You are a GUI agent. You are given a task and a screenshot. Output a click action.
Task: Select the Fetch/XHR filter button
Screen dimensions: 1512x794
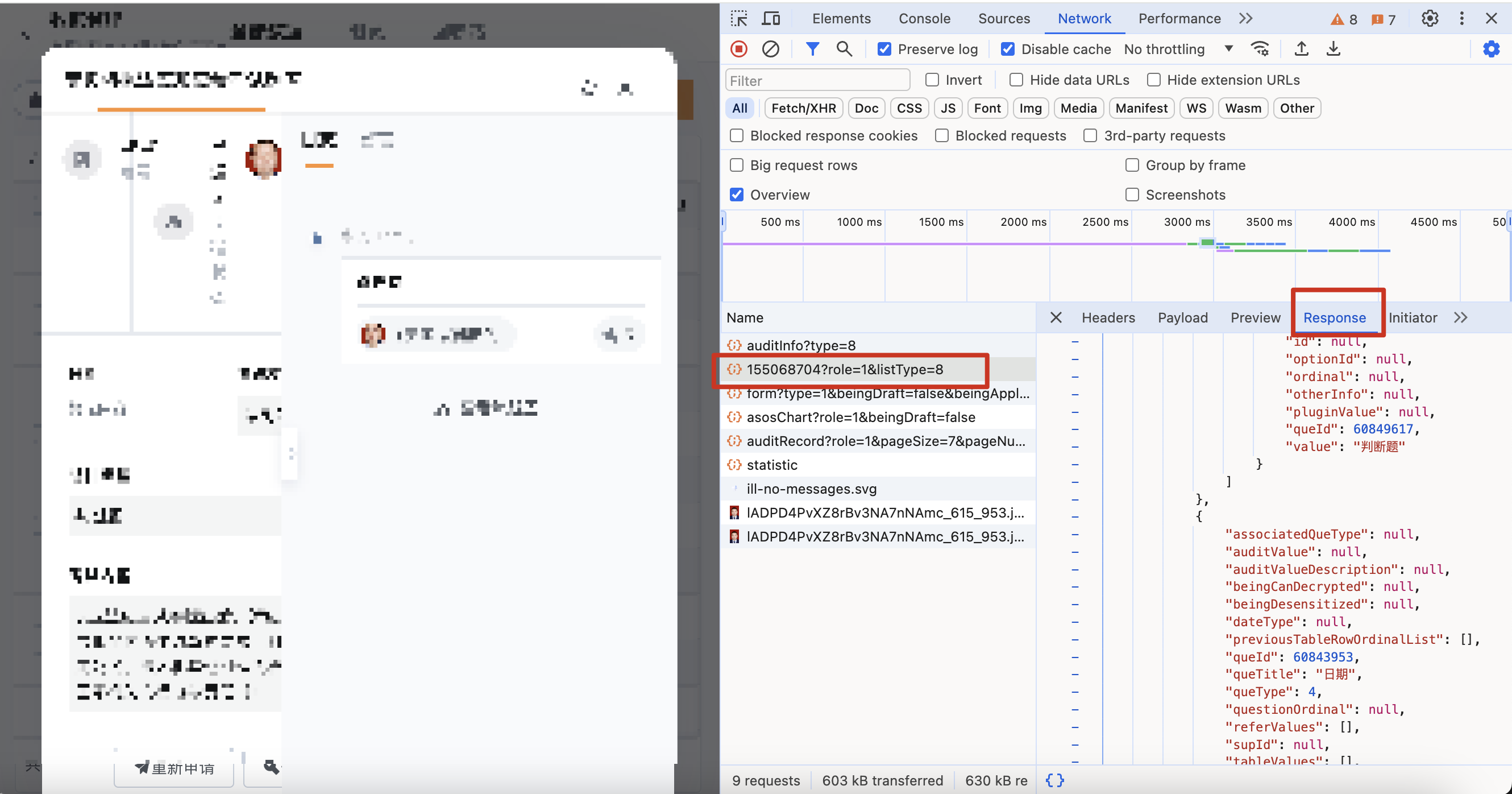tap(804, 108)
